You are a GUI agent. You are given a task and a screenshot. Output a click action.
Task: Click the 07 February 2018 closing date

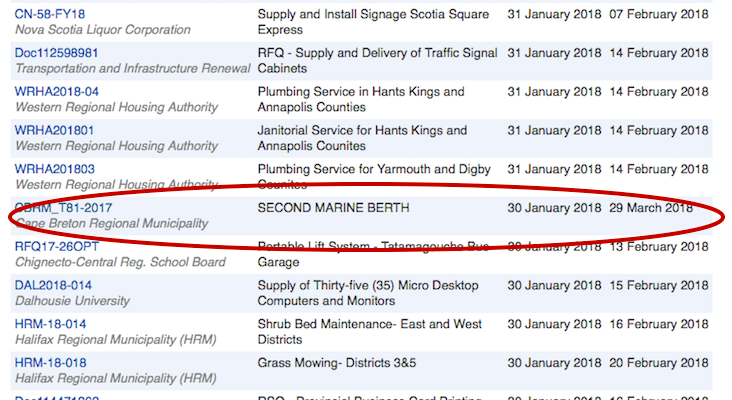(x=658, y=15)
